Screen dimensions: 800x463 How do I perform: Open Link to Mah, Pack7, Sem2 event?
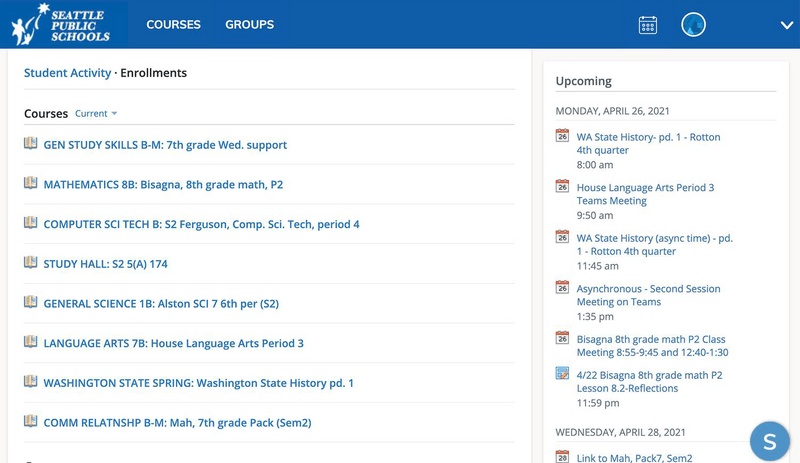pos(635,458)
